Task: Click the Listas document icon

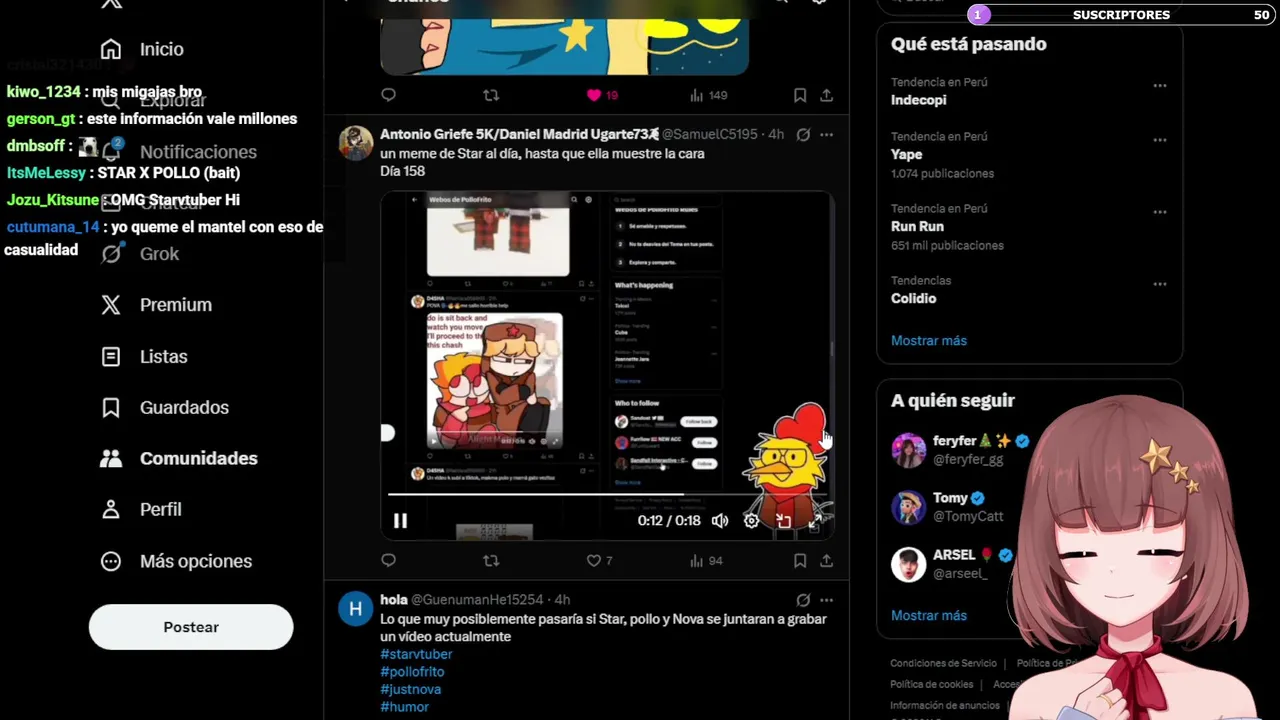Action: pyautogui.click(x=111, y=356)
